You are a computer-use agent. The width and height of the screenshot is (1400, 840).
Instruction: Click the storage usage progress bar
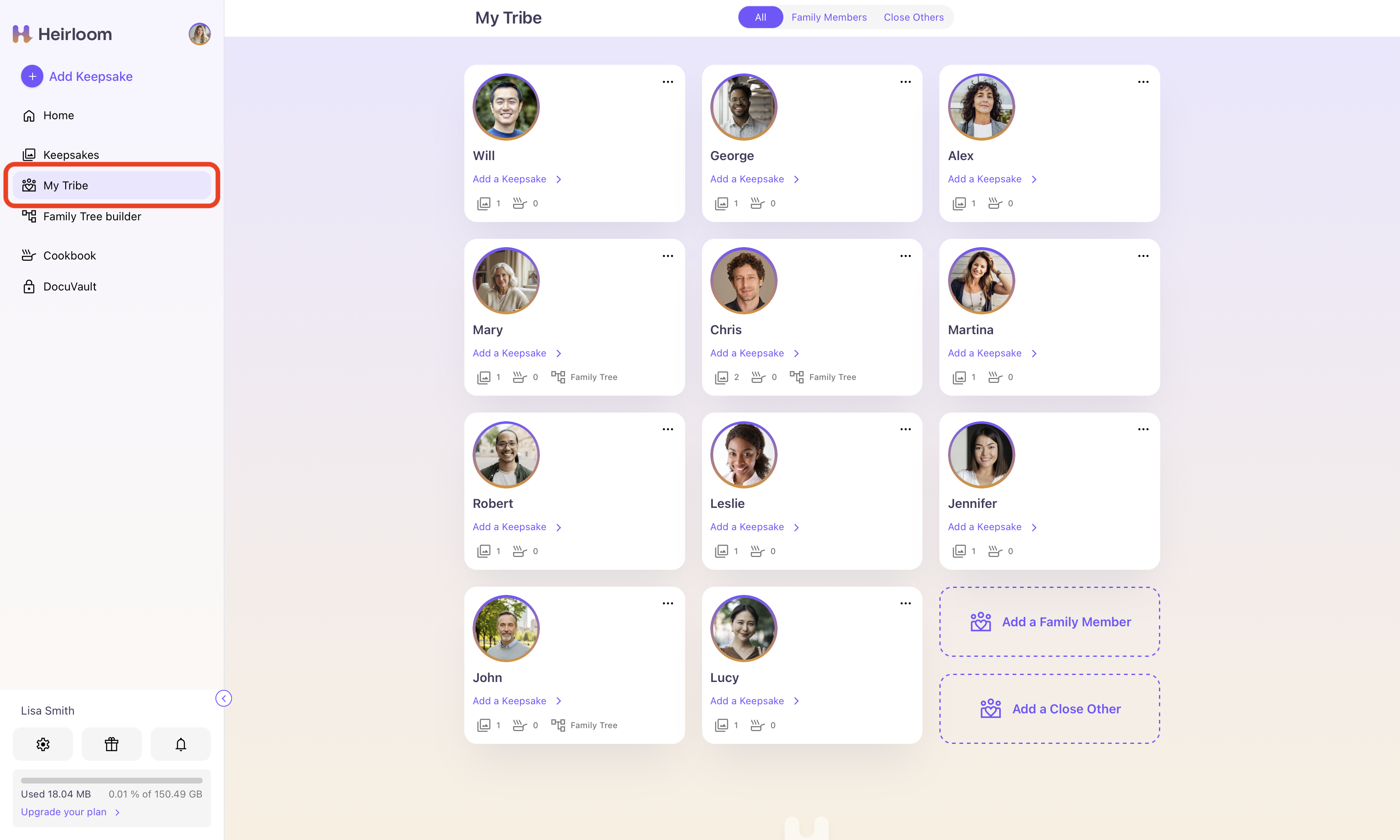[111, 781]
